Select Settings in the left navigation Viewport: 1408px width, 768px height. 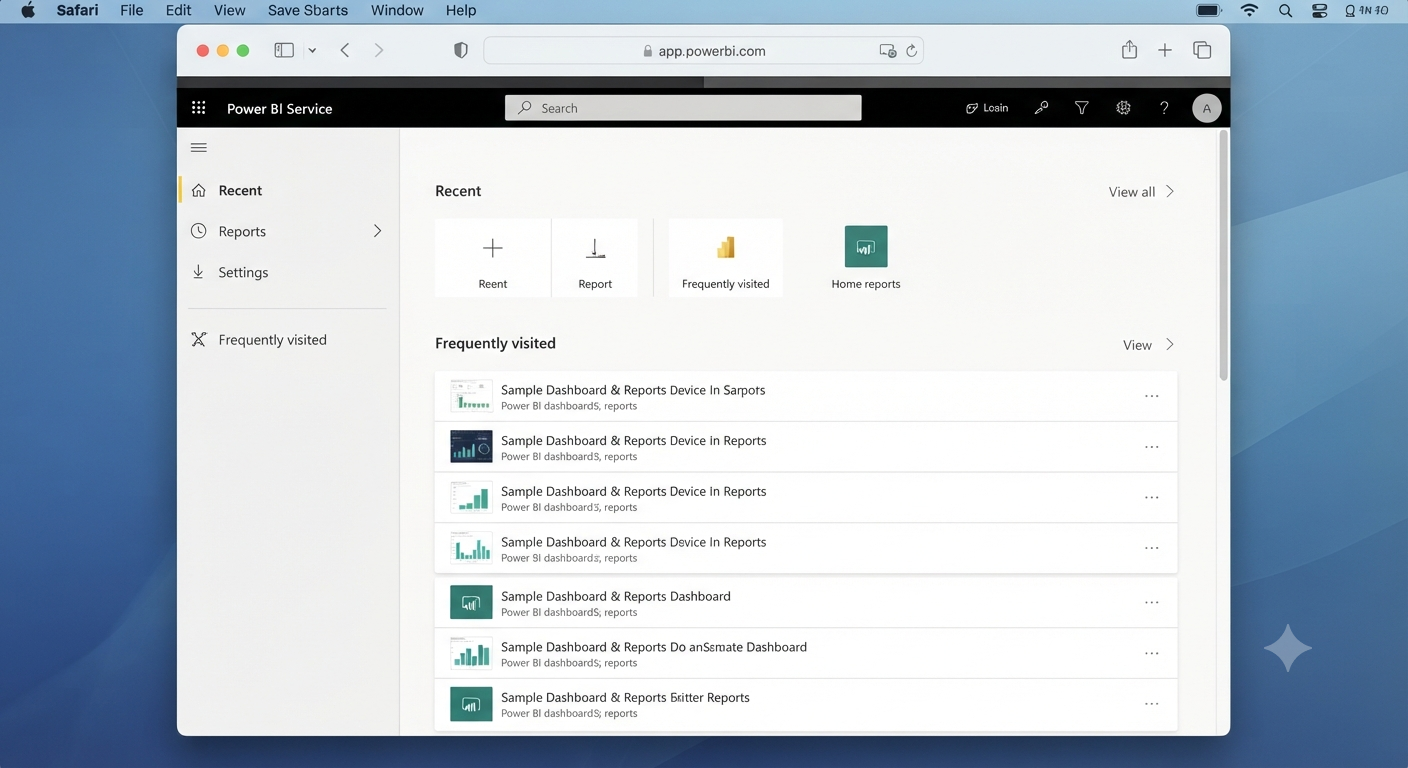click(243, 272)
